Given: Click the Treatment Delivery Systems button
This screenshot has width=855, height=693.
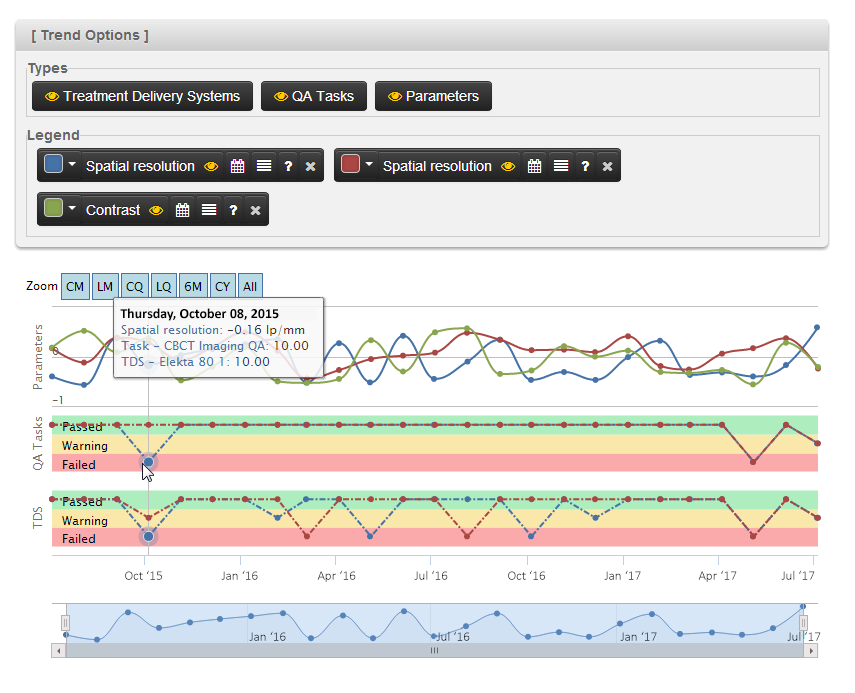Looking at the screenshot, I should click(142, 96).
